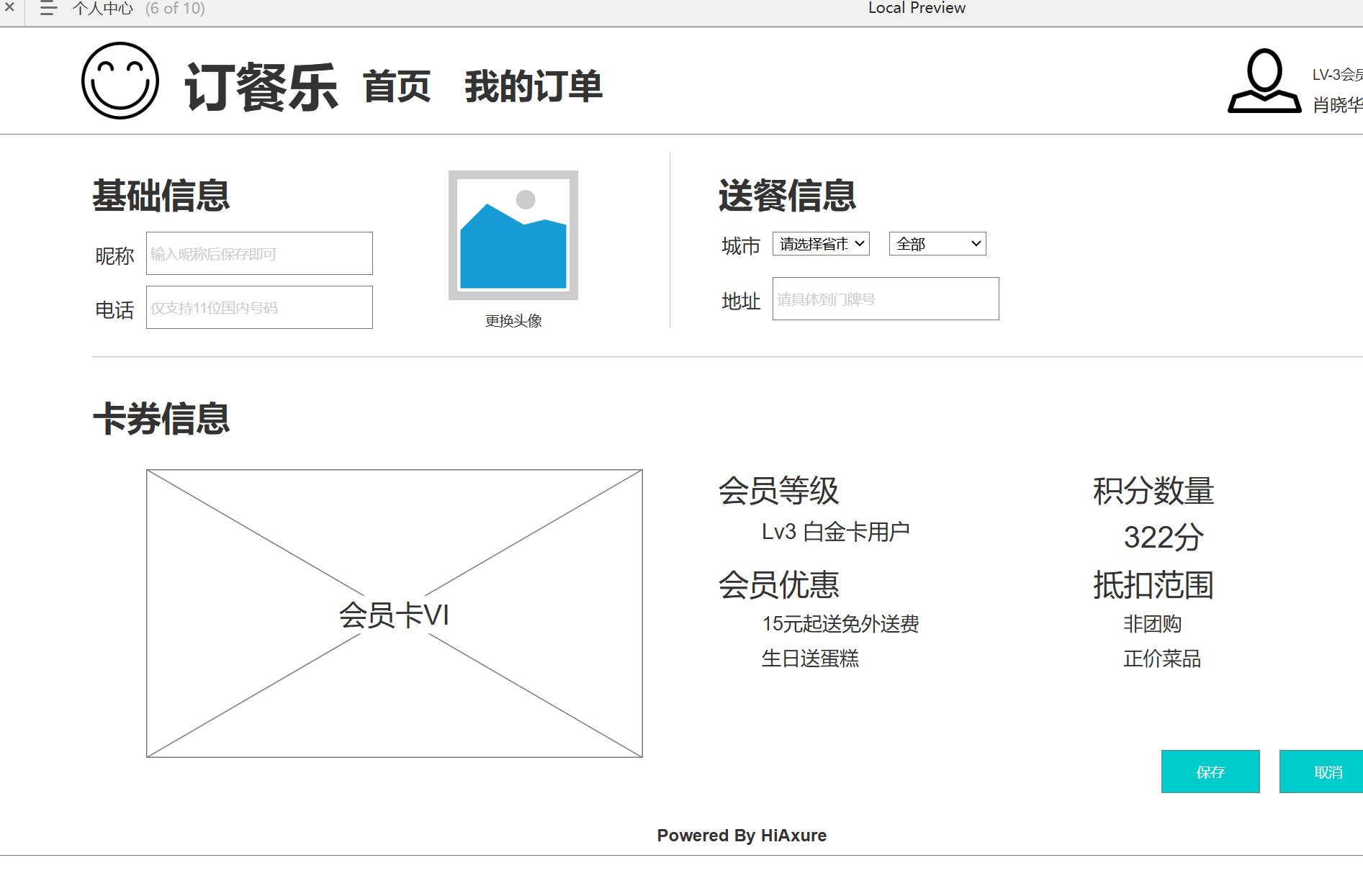This screenshot has width=1363, height=896.
Task: Click 更换头像 to change avatar
Action: pos(513,321)
